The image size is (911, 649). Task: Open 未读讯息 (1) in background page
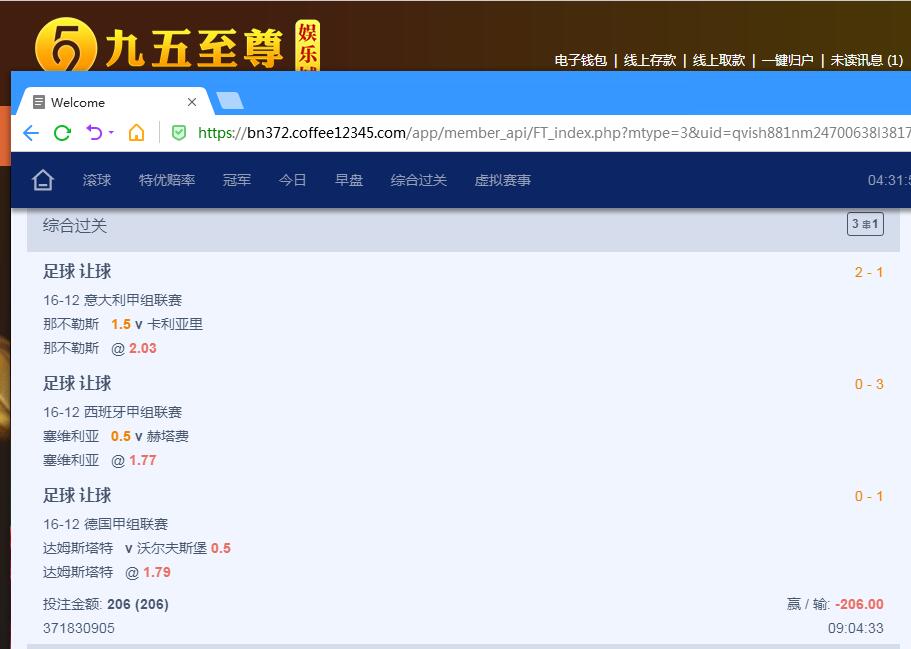(x=866, y=60)
